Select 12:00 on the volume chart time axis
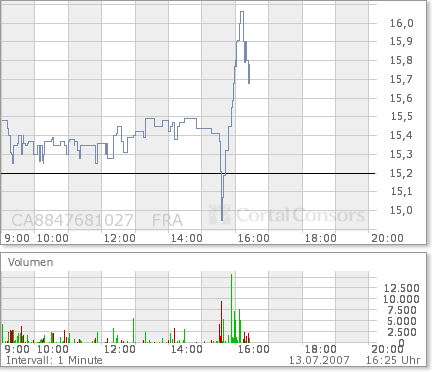432x372 pixels. (x=120, y=349)
